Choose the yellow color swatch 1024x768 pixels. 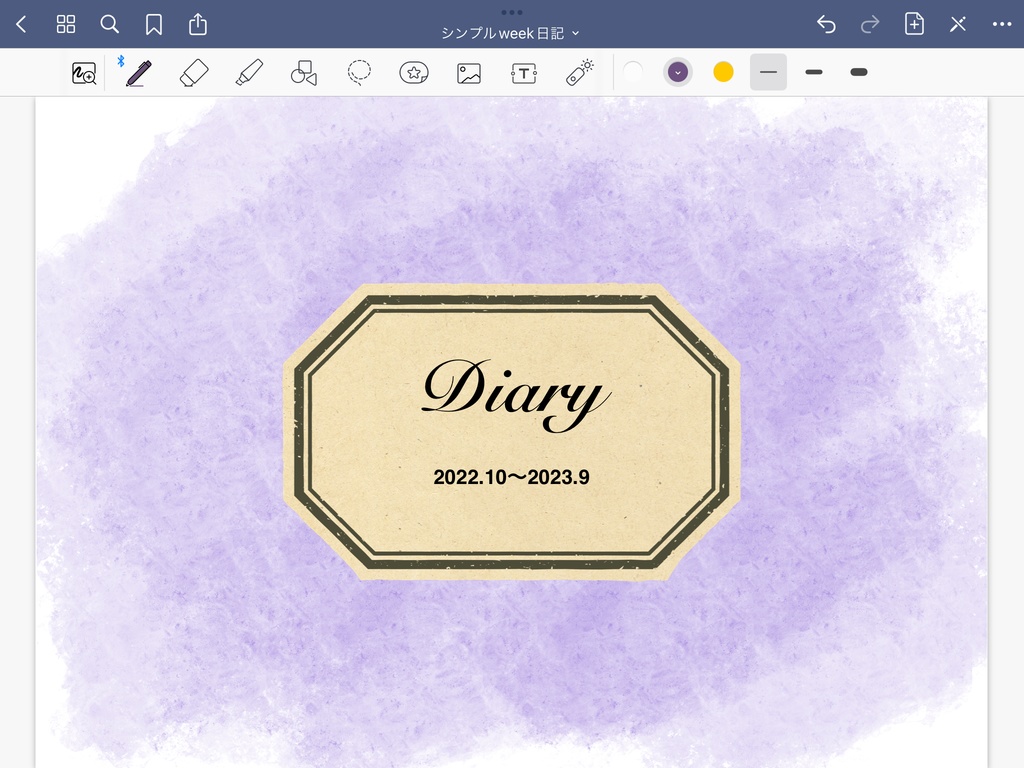[x=723, y=72]
